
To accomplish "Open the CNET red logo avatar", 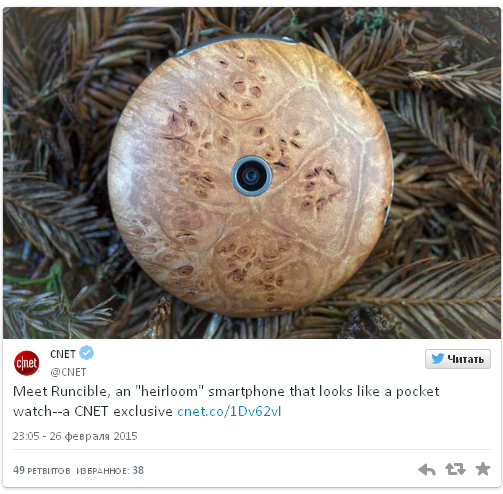I will [x=26, y=363].
